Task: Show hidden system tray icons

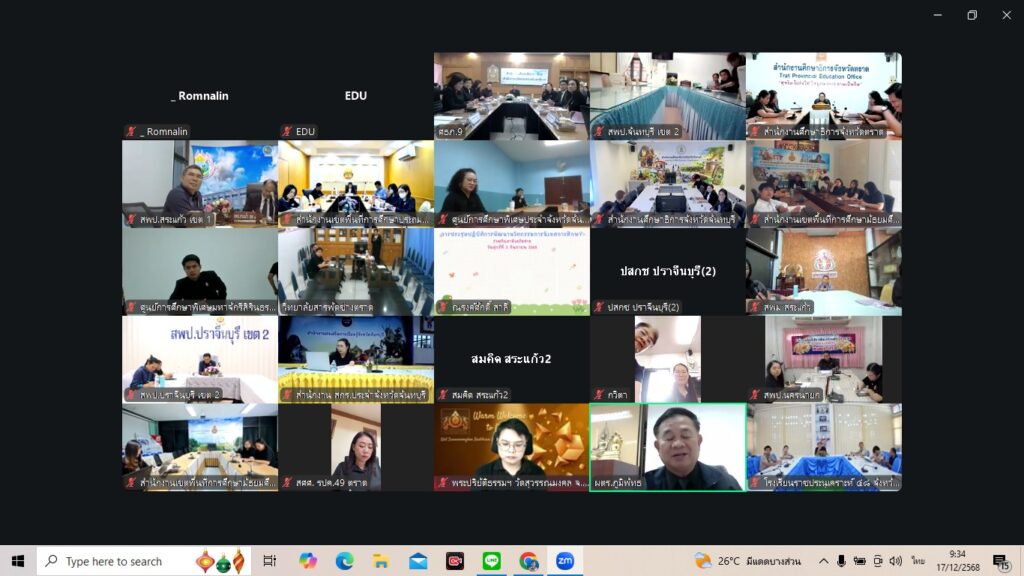Action: [x=823, y=561]
